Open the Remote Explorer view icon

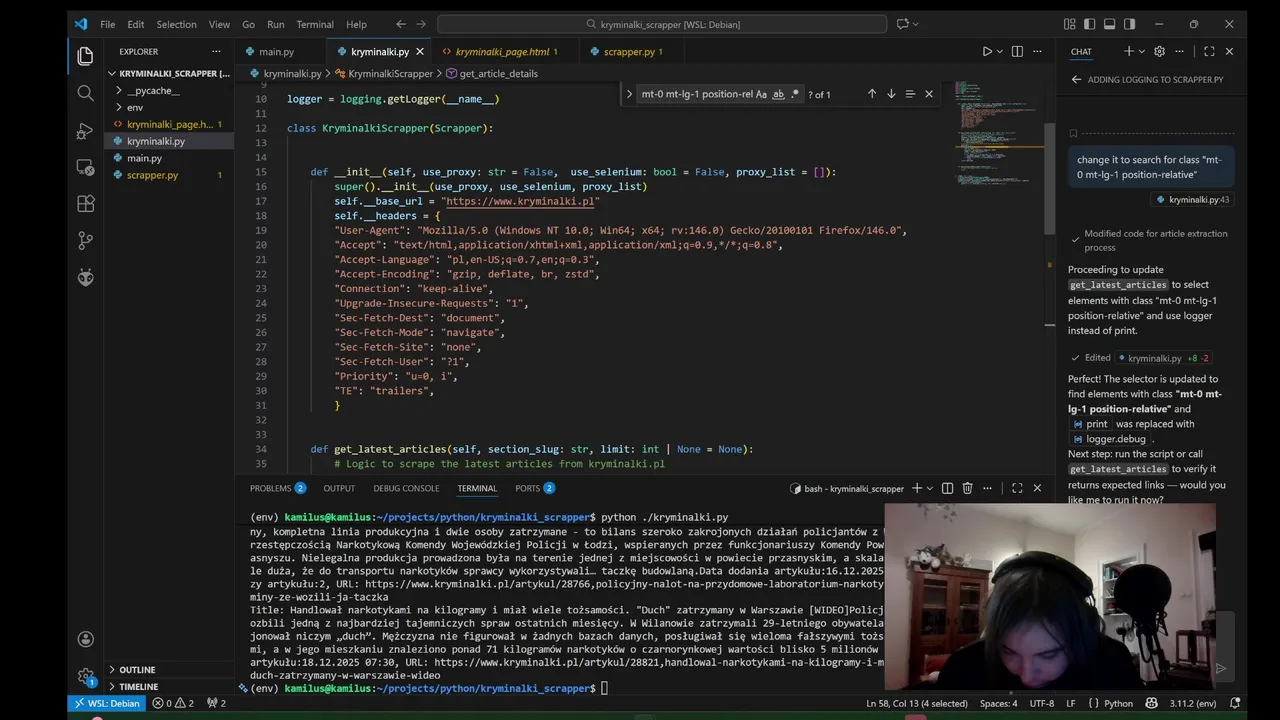click(85, 168)
